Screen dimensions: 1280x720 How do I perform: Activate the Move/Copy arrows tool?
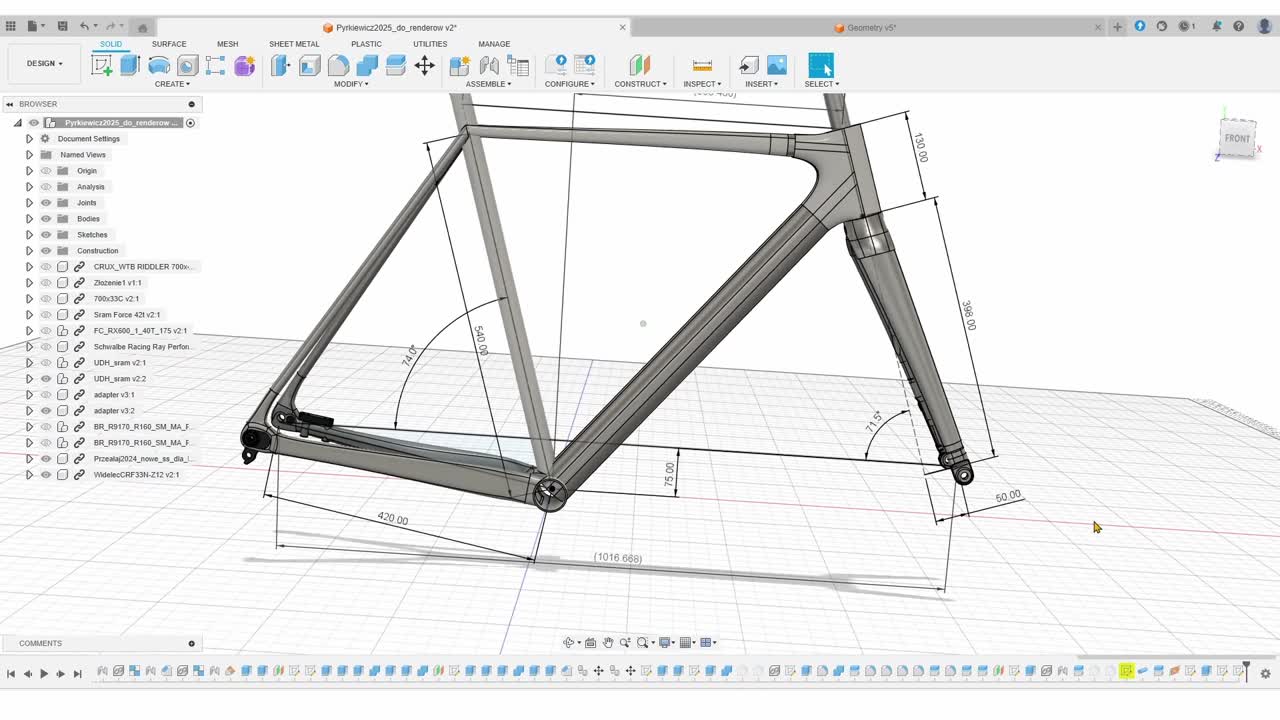coord(424,65)
